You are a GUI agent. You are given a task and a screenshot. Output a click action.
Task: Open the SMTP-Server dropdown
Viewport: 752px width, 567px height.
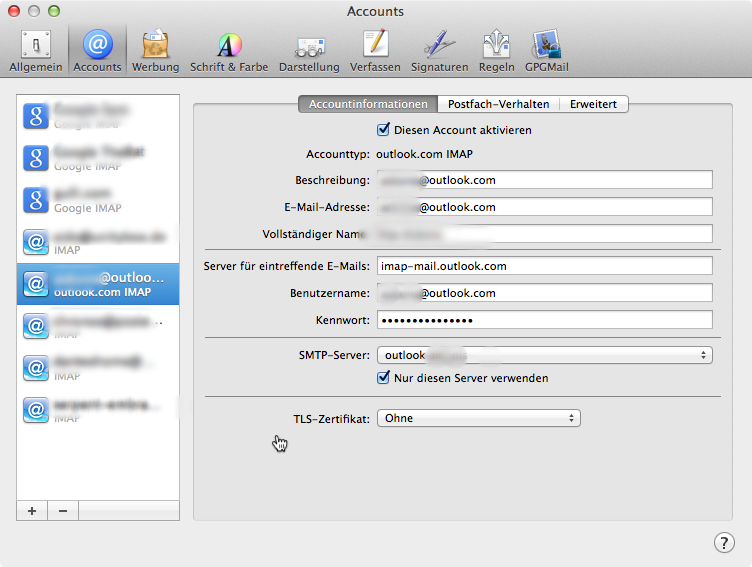(x=545, y=355)
